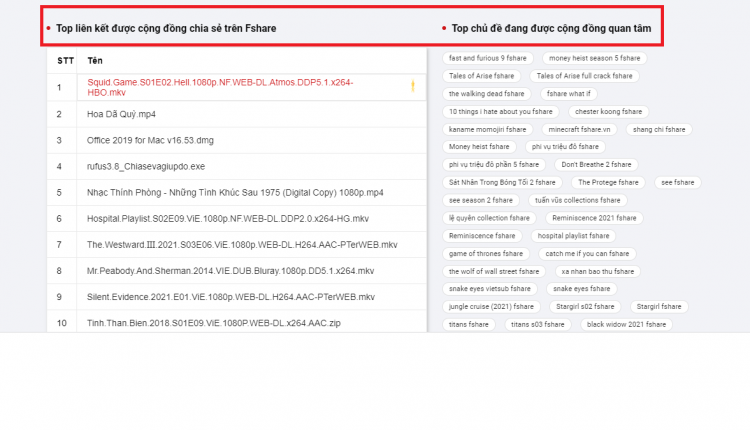The image size is (750, 430).
Task: Pick tag phi vụ triệu đô fshare
Action: 565,147
